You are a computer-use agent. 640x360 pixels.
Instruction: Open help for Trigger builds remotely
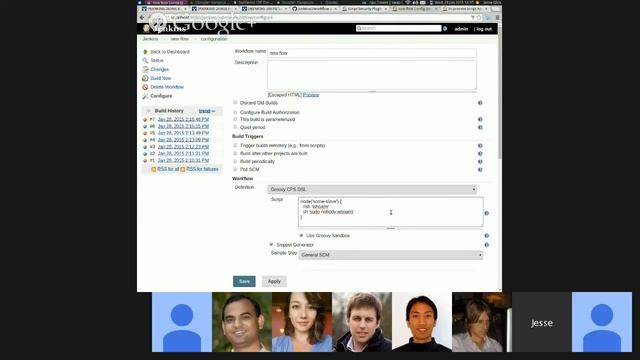(480, 146)
